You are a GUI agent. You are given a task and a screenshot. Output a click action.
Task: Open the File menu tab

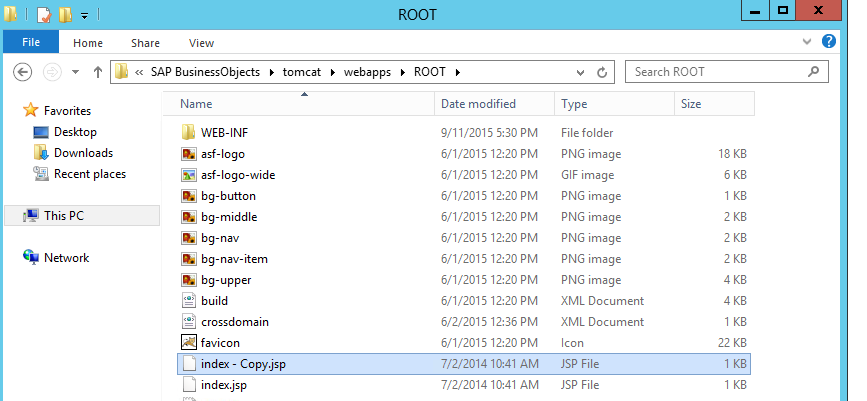(x=31, y=42)
